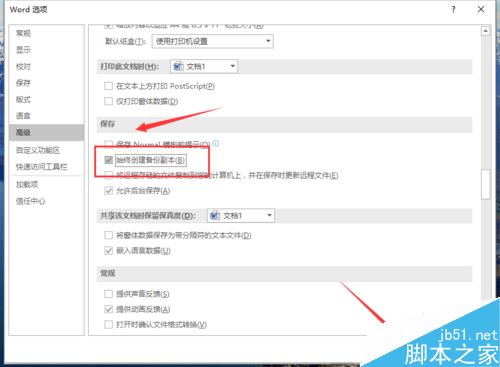Open 快速访问工具栏 settings
This screenshot has height=367, width=500.
pos(42,166)
